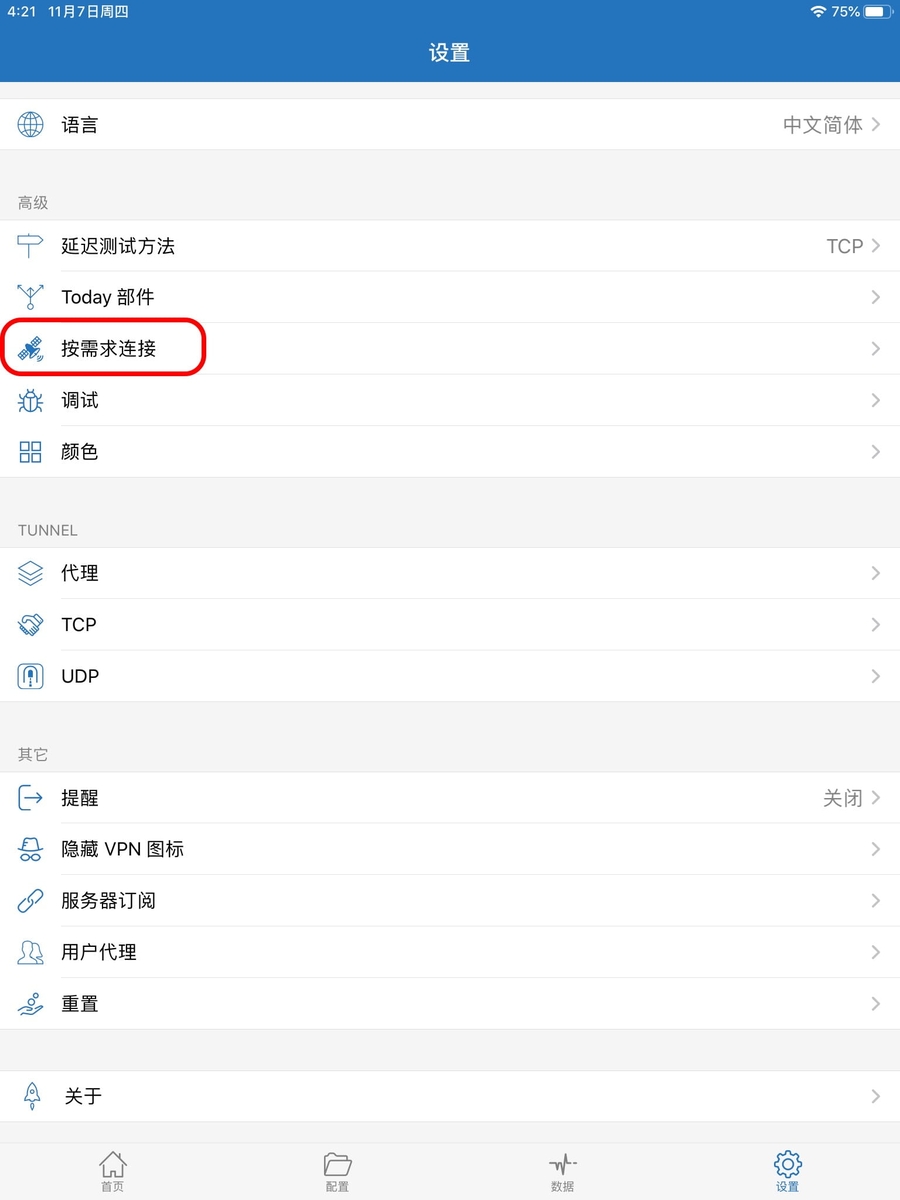The width and height of the screenshot is (900, 1200).
Task: Open the UDP tunnel settings
Action: click(450, 676)
